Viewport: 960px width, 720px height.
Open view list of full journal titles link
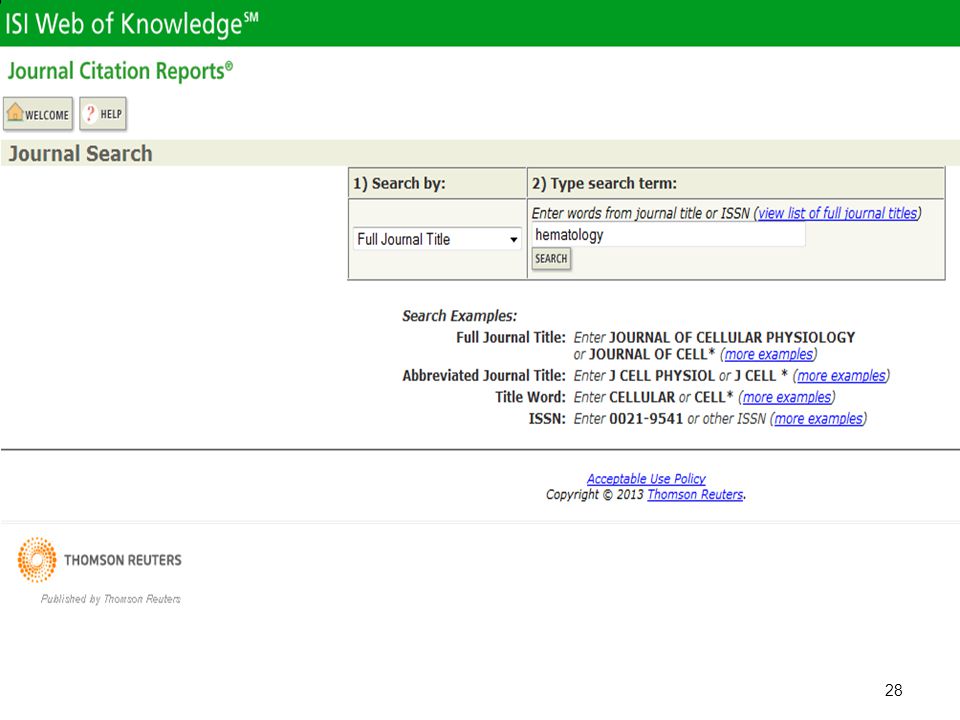838,213
